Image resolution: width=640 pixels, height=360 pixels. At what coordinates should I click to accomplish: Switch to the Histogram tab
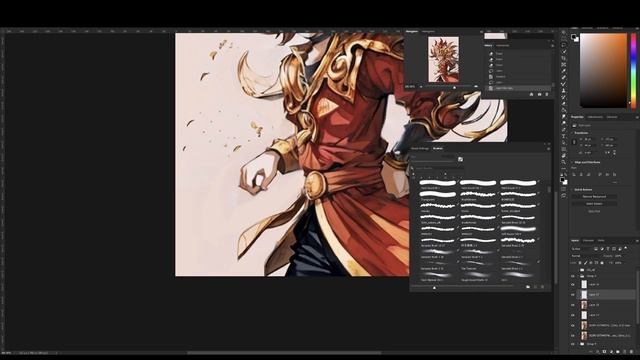click(x=428, y=31)
